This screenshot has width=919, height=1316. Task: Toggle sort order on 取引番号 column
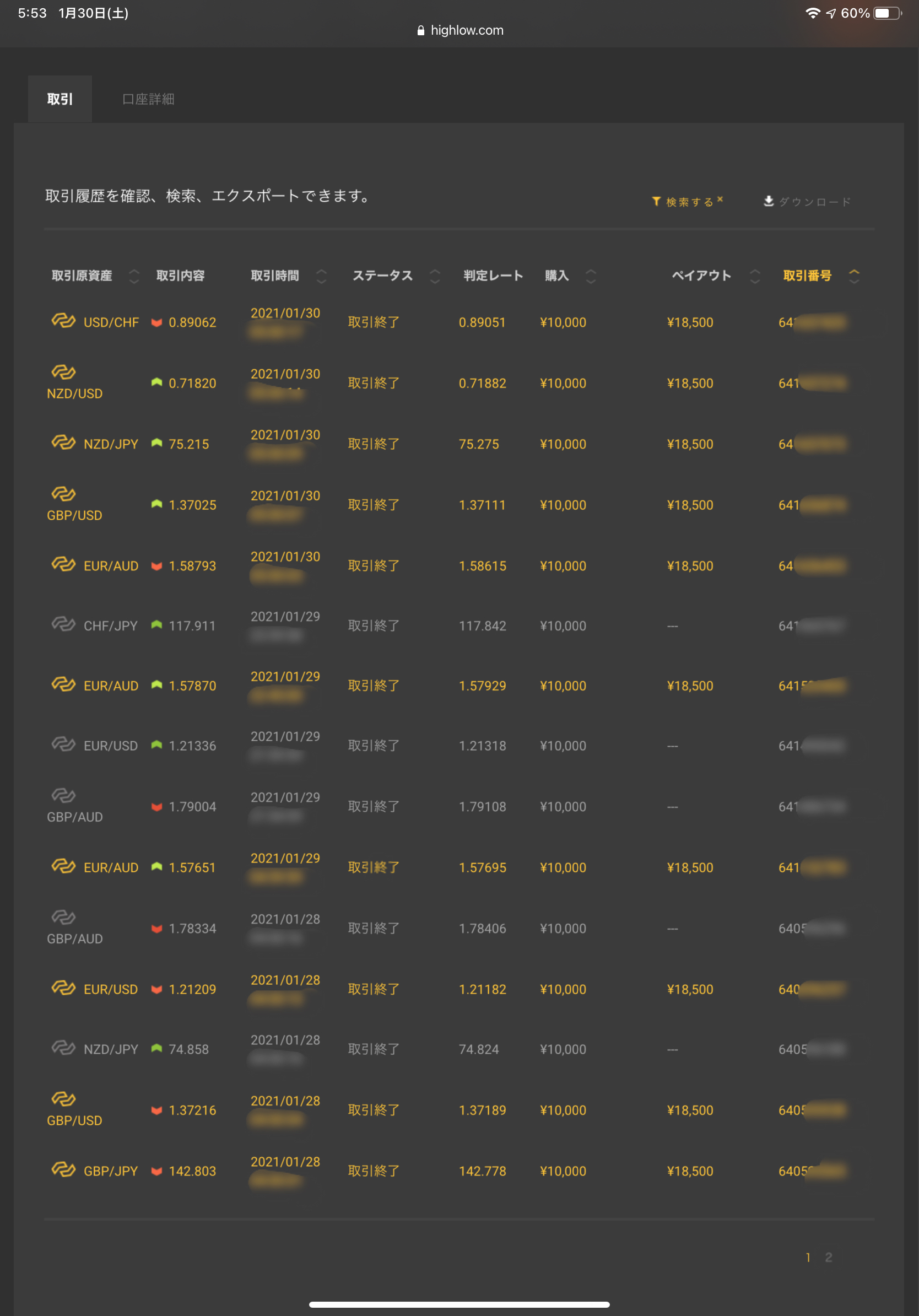click(853, 276)
